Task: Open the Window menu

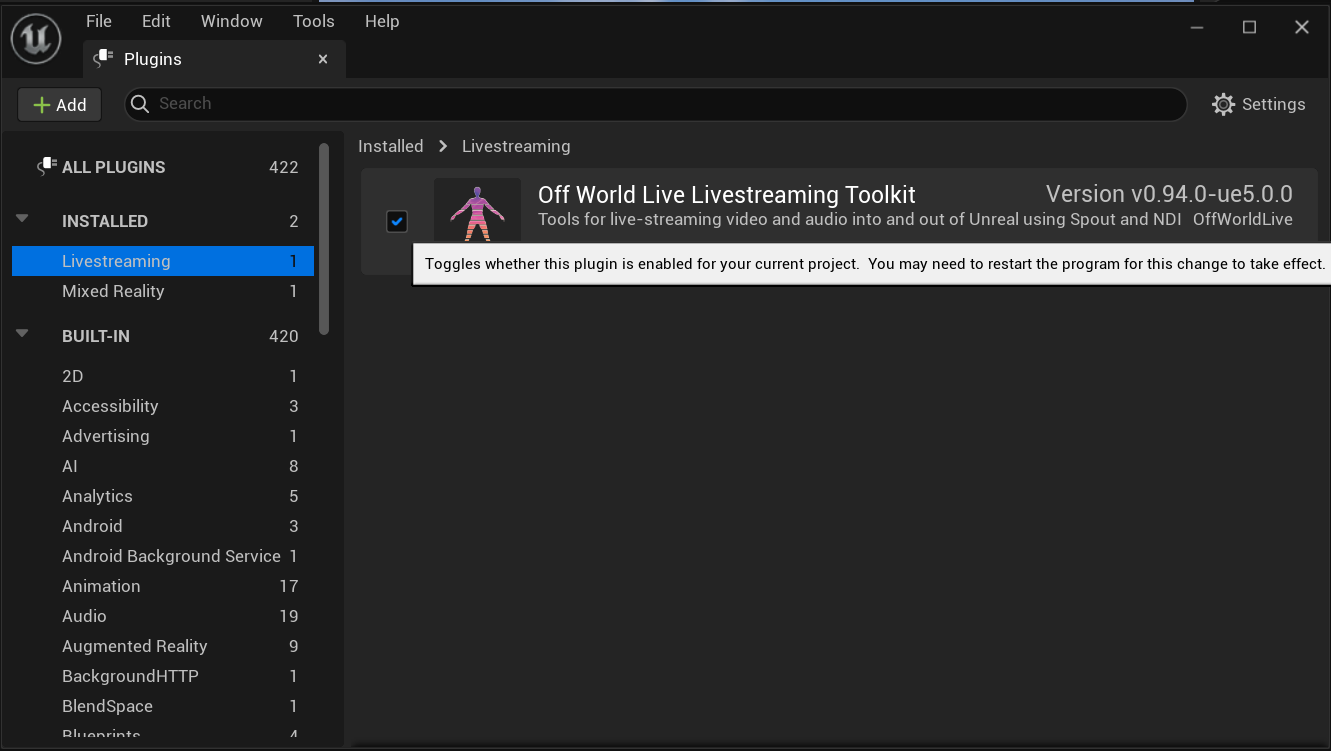Action: click(x=232, y=21)
